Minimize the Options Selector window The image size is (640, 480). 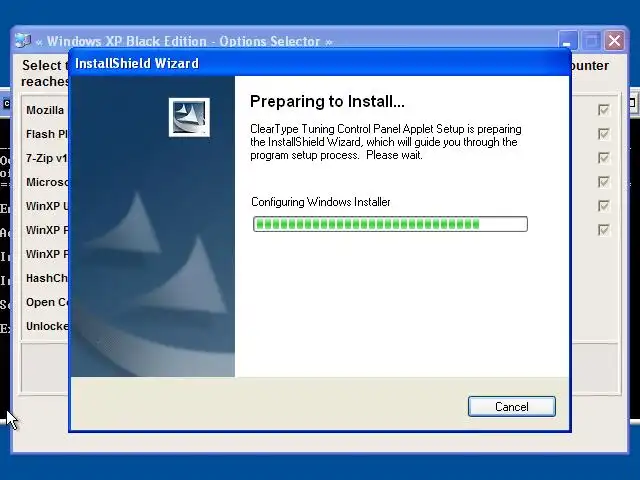pyautogui.click(x=567, y=41)
